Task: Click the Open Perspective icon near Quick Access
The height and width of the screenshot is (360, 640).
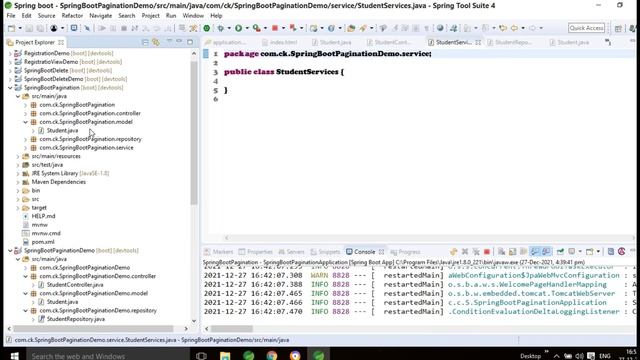Action: tap(618, 28)
